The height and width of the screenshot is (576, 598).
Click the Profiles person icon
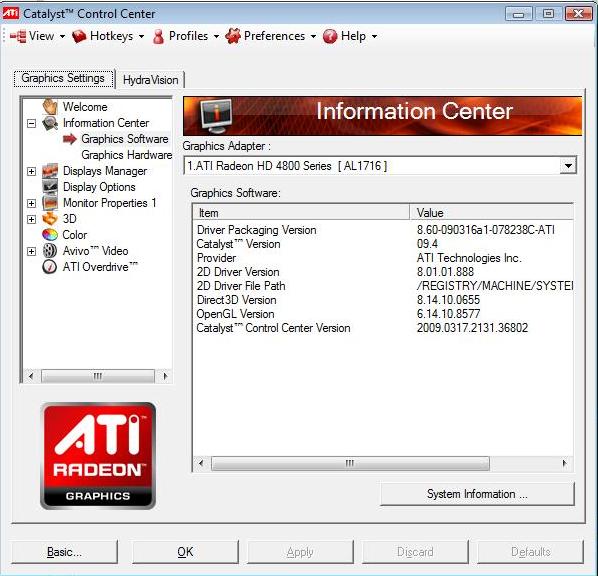click(x=158, y=37)
